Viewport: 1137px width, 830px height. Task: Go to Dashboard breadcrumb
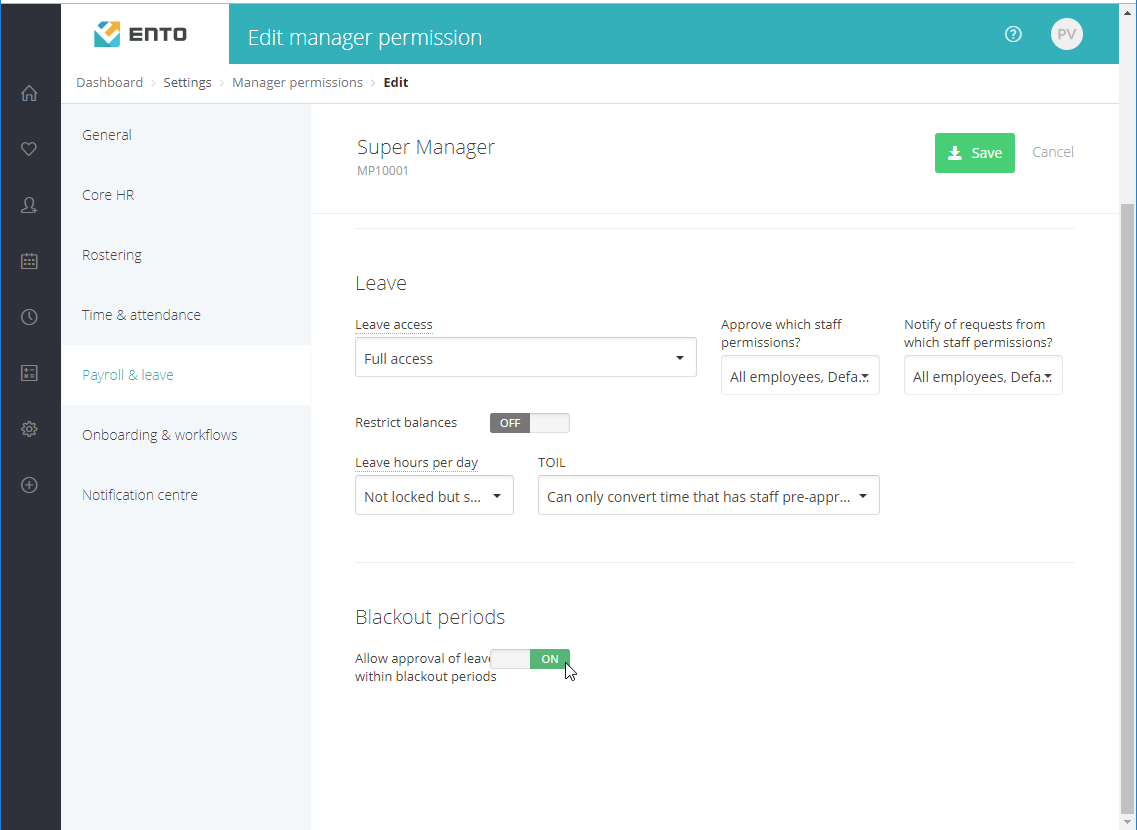coord(109,83)
